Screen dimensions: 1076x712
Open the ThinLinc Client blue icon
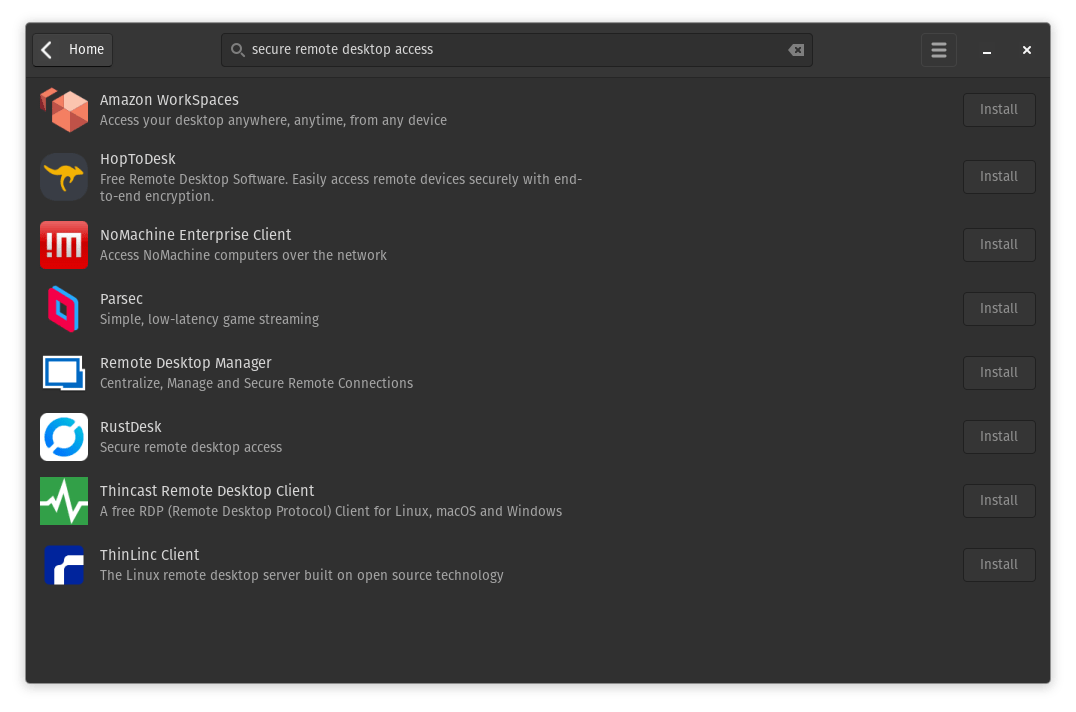(64, 565)
